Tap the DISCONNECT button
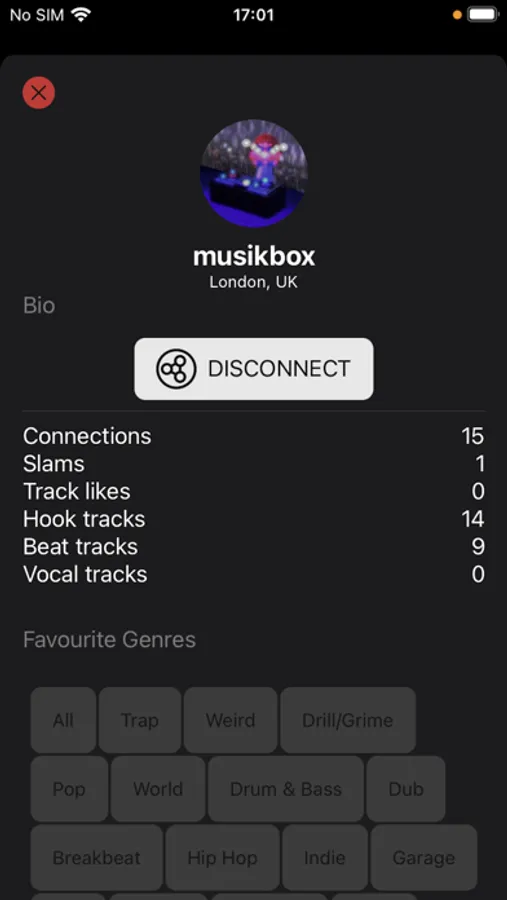Screen dimensions: 507x900 point(254,369)
